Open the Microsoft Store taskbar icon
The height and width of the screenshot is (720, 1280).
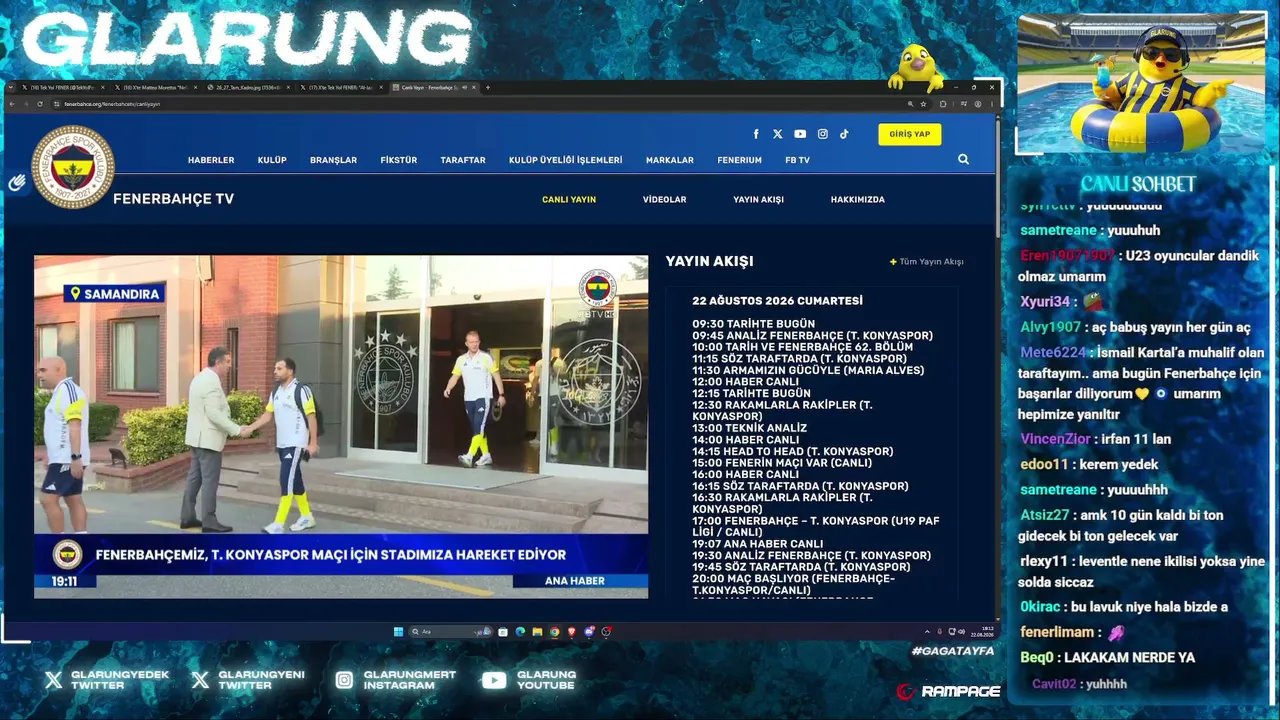[503, 632]
